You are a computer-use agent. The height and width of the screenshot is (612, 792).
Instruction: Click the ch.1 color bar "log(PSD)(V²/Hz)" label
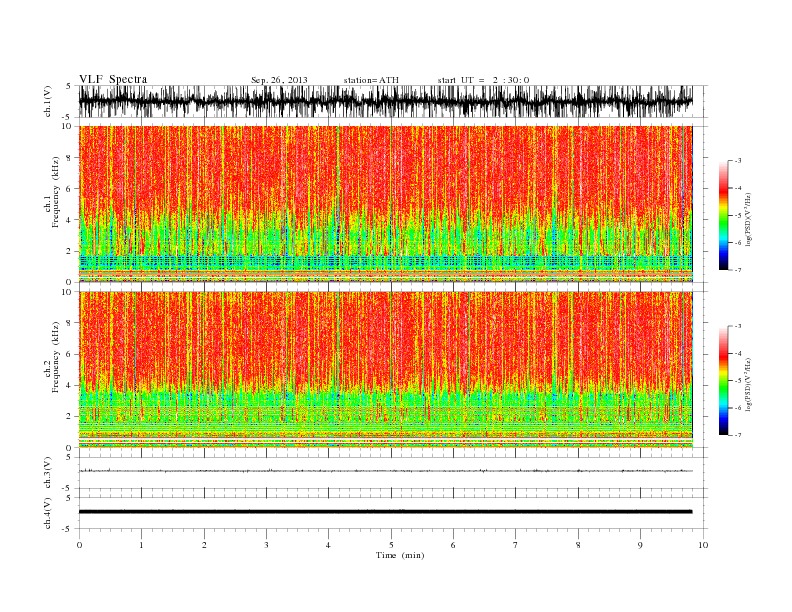click(749, 220)
